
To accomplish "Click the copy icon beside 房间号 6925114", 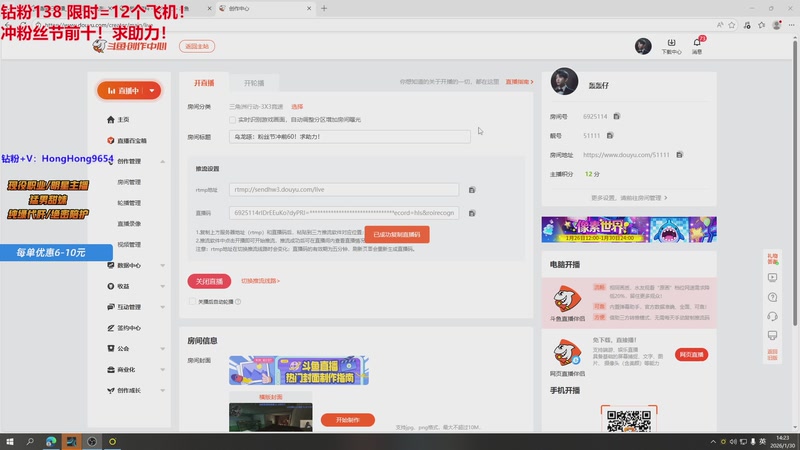I will [616, 116].
